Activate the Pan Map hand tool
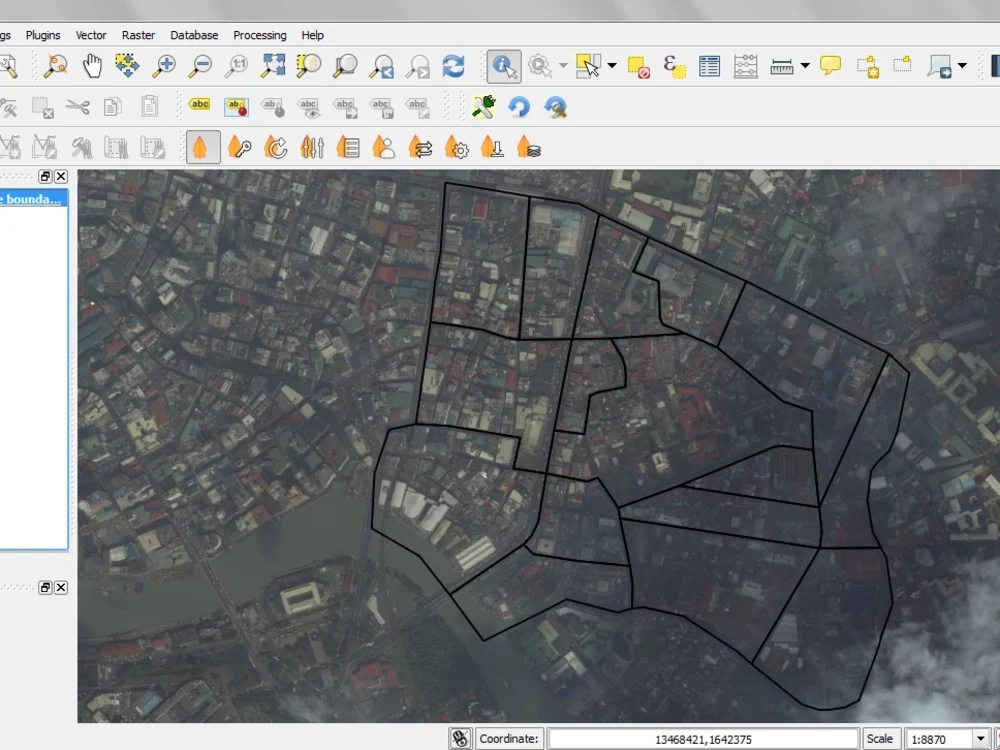1000x750 pixels. (90, 66)
